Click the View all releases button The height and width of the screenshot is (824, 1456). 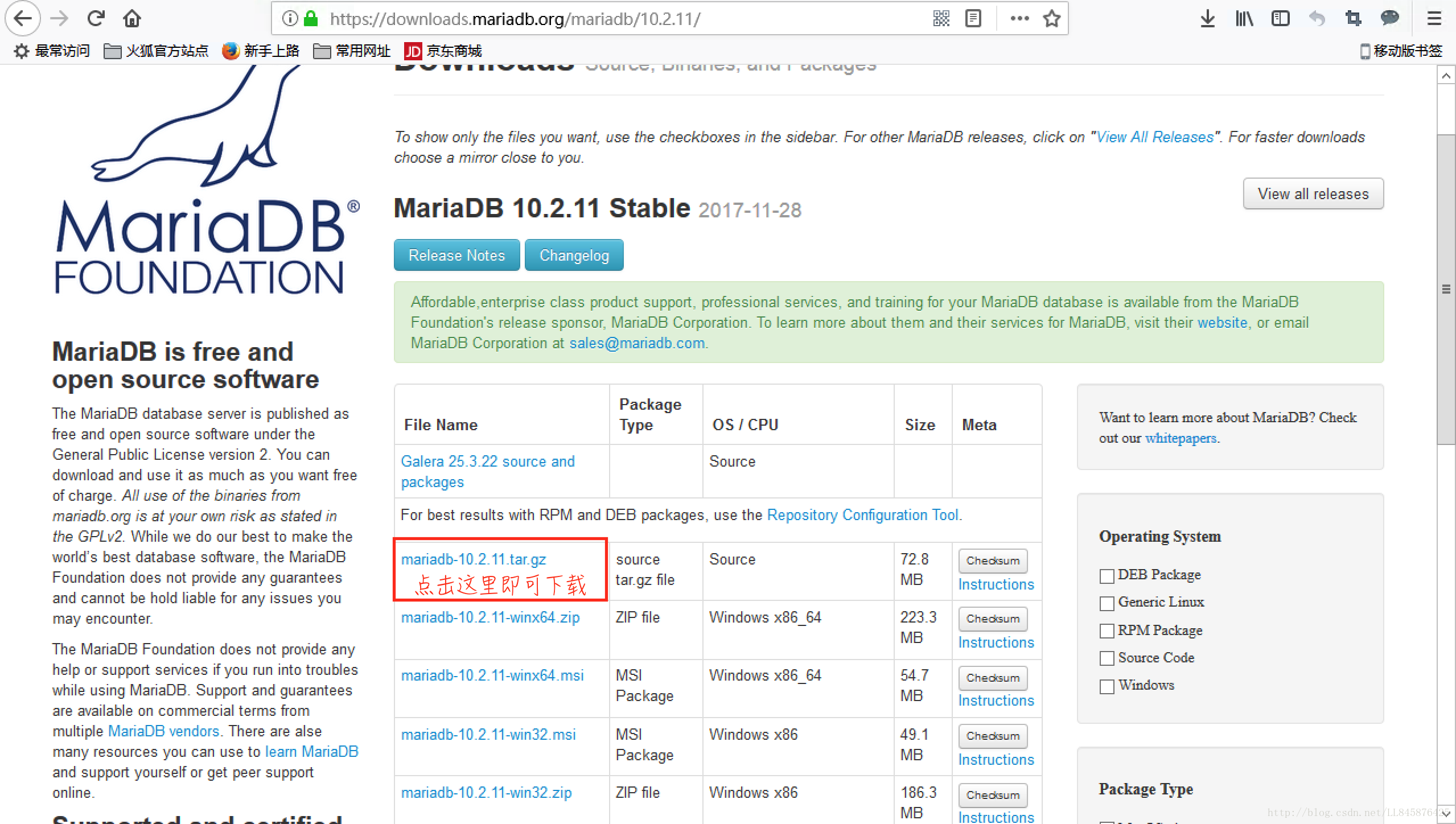point(1313,194)
